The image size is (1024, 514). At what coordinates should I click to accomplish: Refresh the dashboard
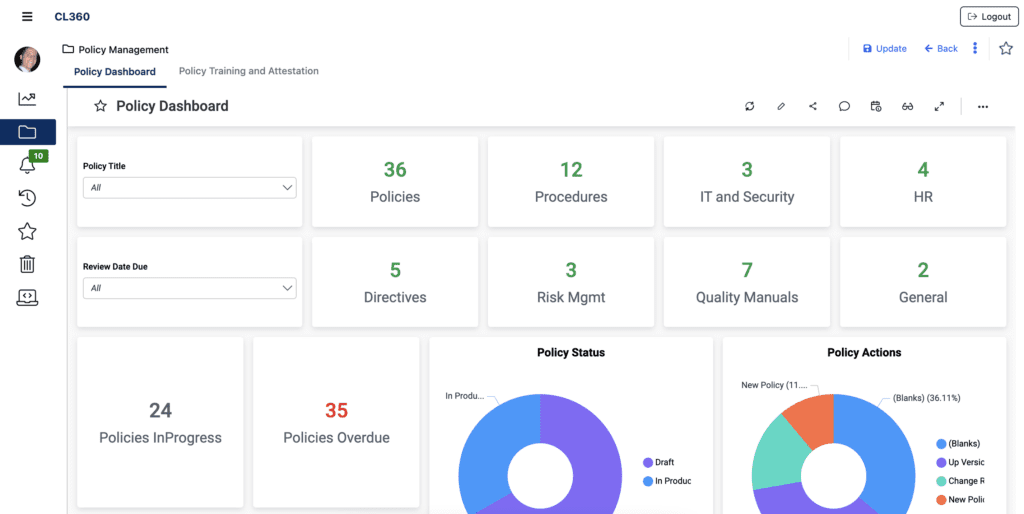tap(750, 106)
